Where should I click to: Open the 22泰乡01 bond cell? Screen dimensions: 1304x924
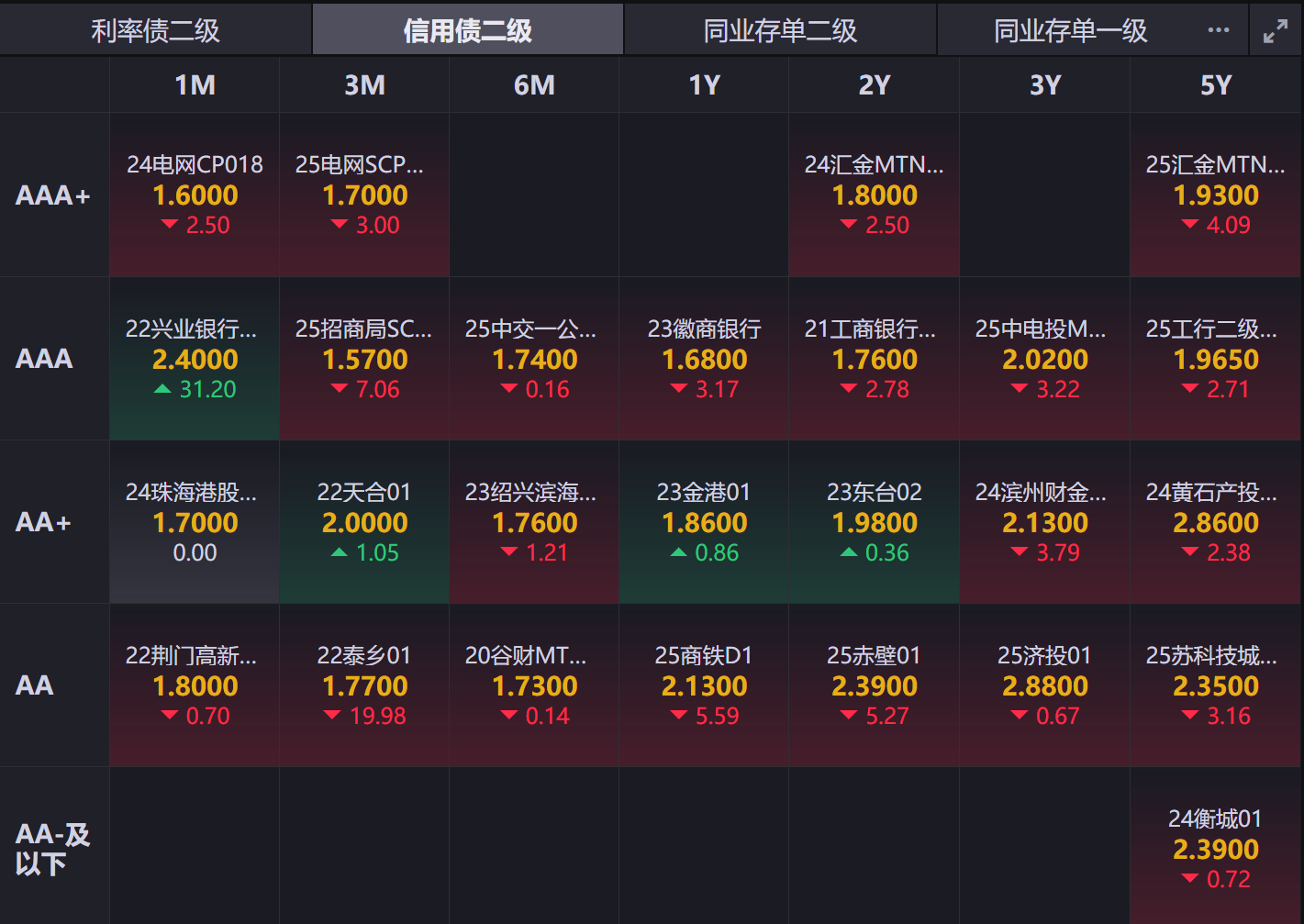click(364, 685)
